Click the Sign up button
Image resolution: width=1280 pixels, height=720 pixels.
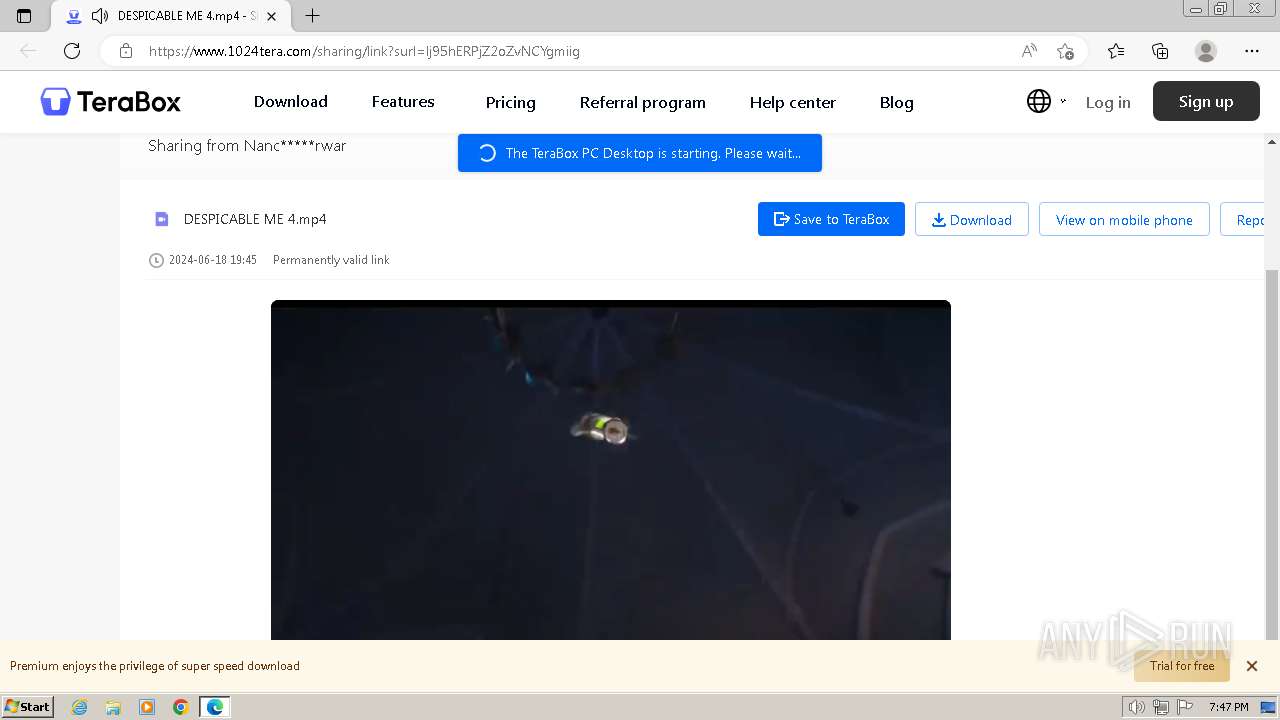pos(1206,101)
